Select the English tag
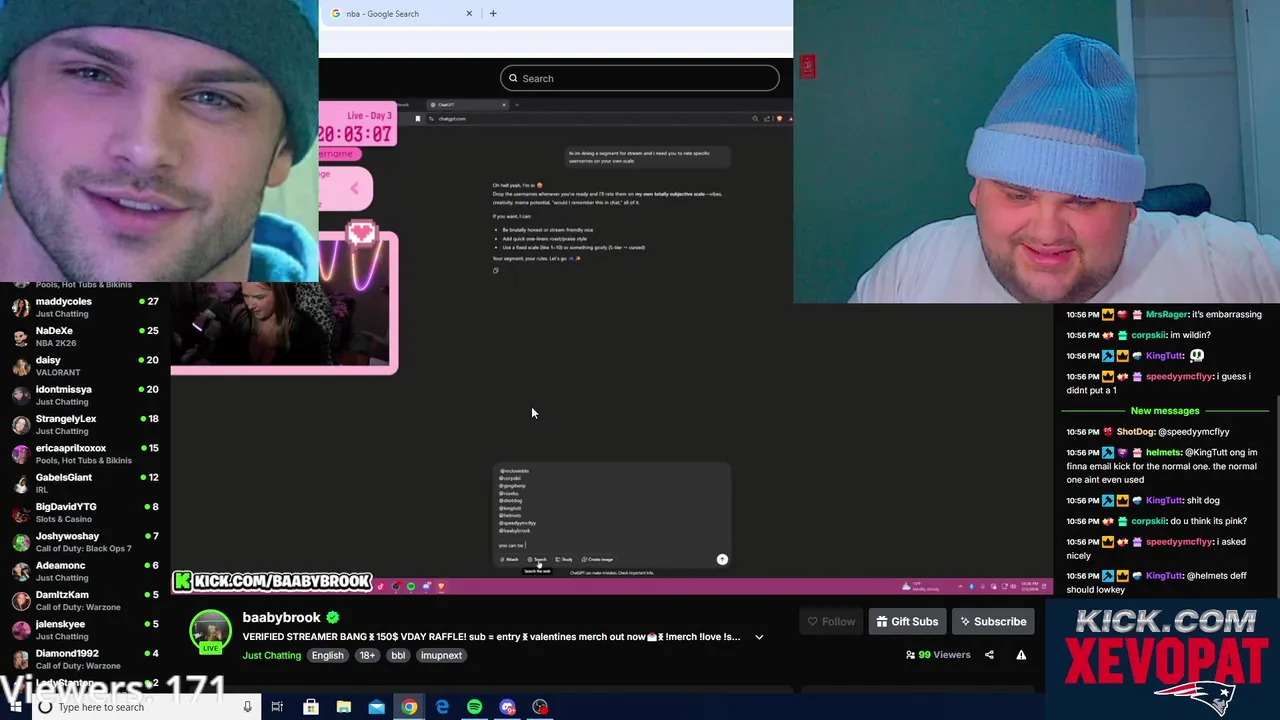The width and height of the screenshot is (1280, 720). click(x=327, y=656)
